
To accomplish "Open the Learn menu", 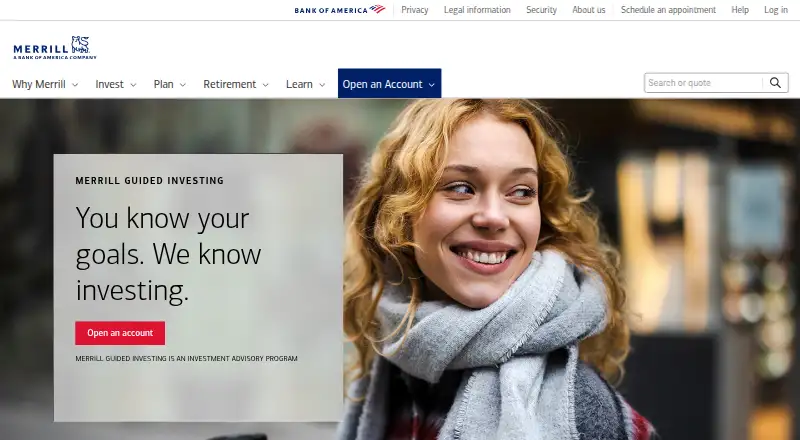I will coord(306,84).
